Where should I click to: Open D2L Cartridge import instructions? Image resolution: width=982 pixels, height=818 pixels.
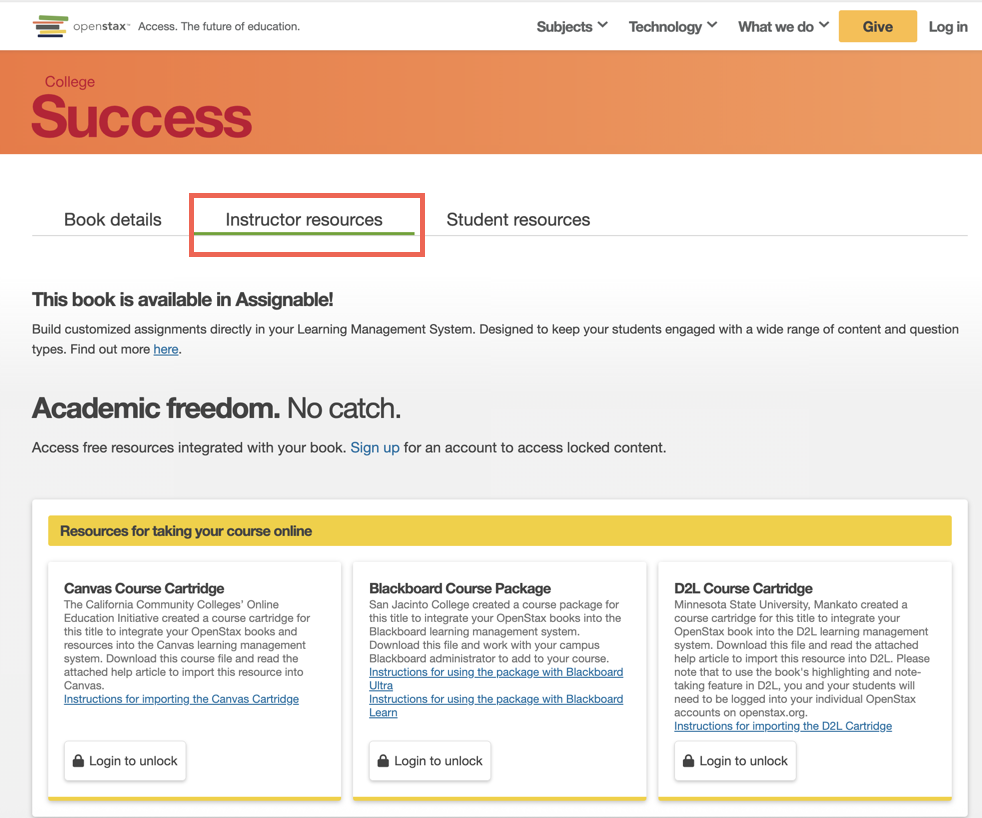pos(783,725)
